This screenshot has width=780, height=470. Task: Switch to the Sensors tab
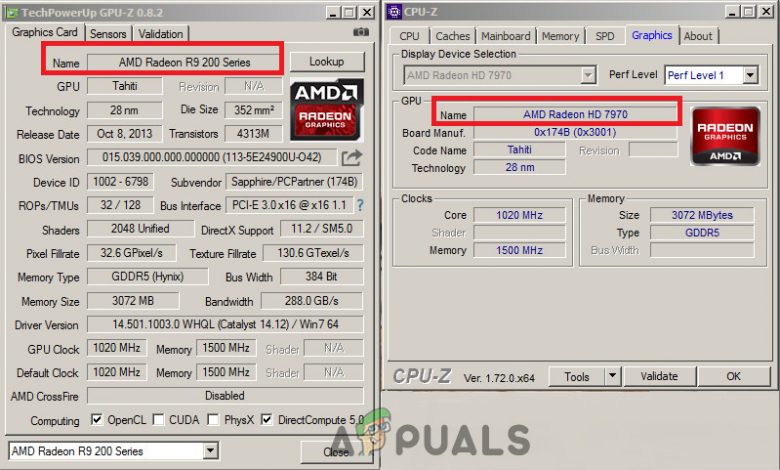coord(108,34)
